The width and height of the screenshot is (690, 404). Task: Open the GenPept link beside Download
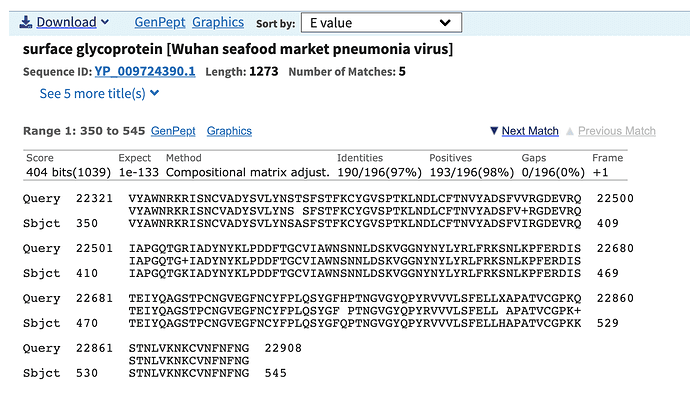[158, 22]
